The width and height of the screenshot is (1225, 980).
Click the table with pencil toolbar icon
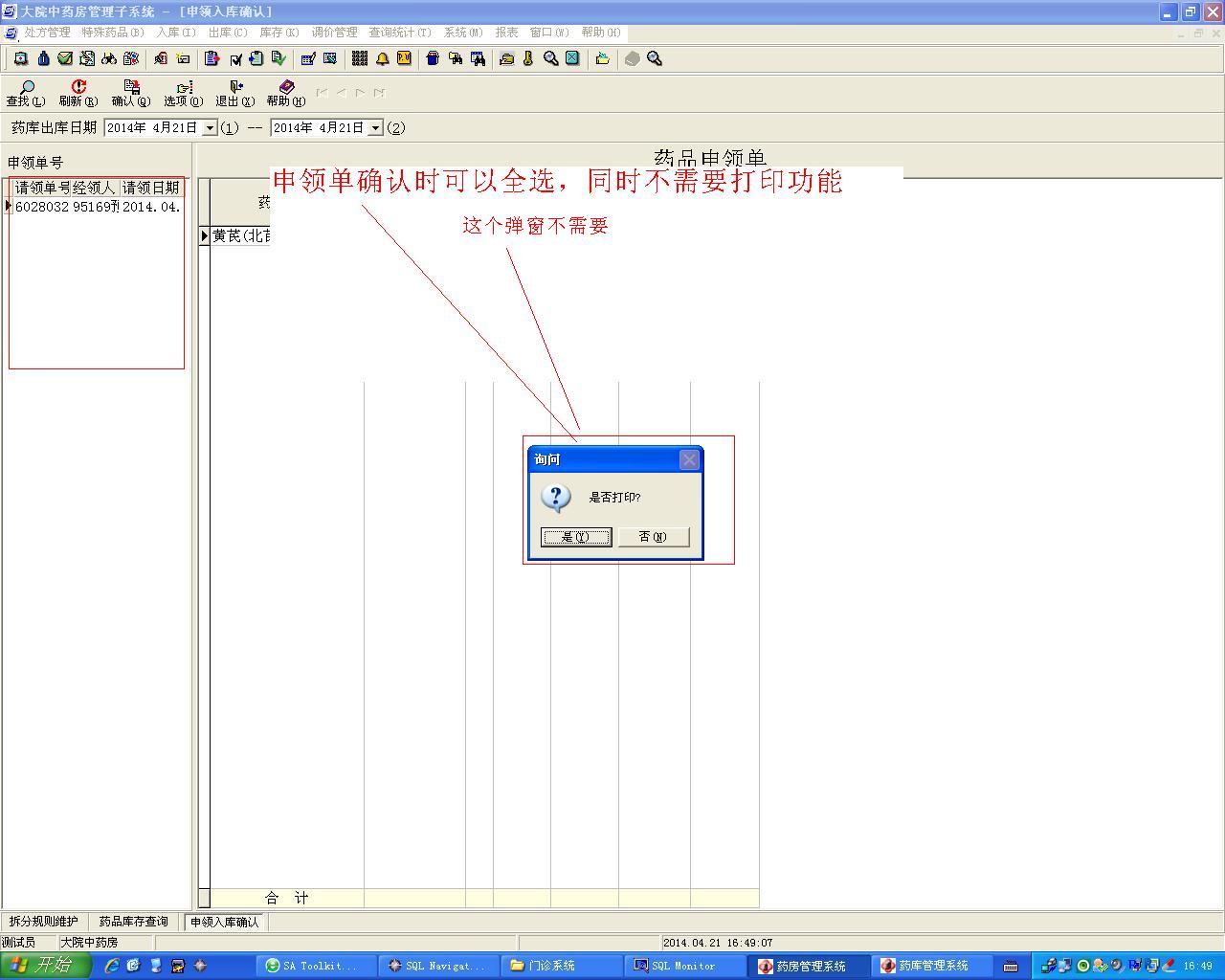click(x=308, y=58)
